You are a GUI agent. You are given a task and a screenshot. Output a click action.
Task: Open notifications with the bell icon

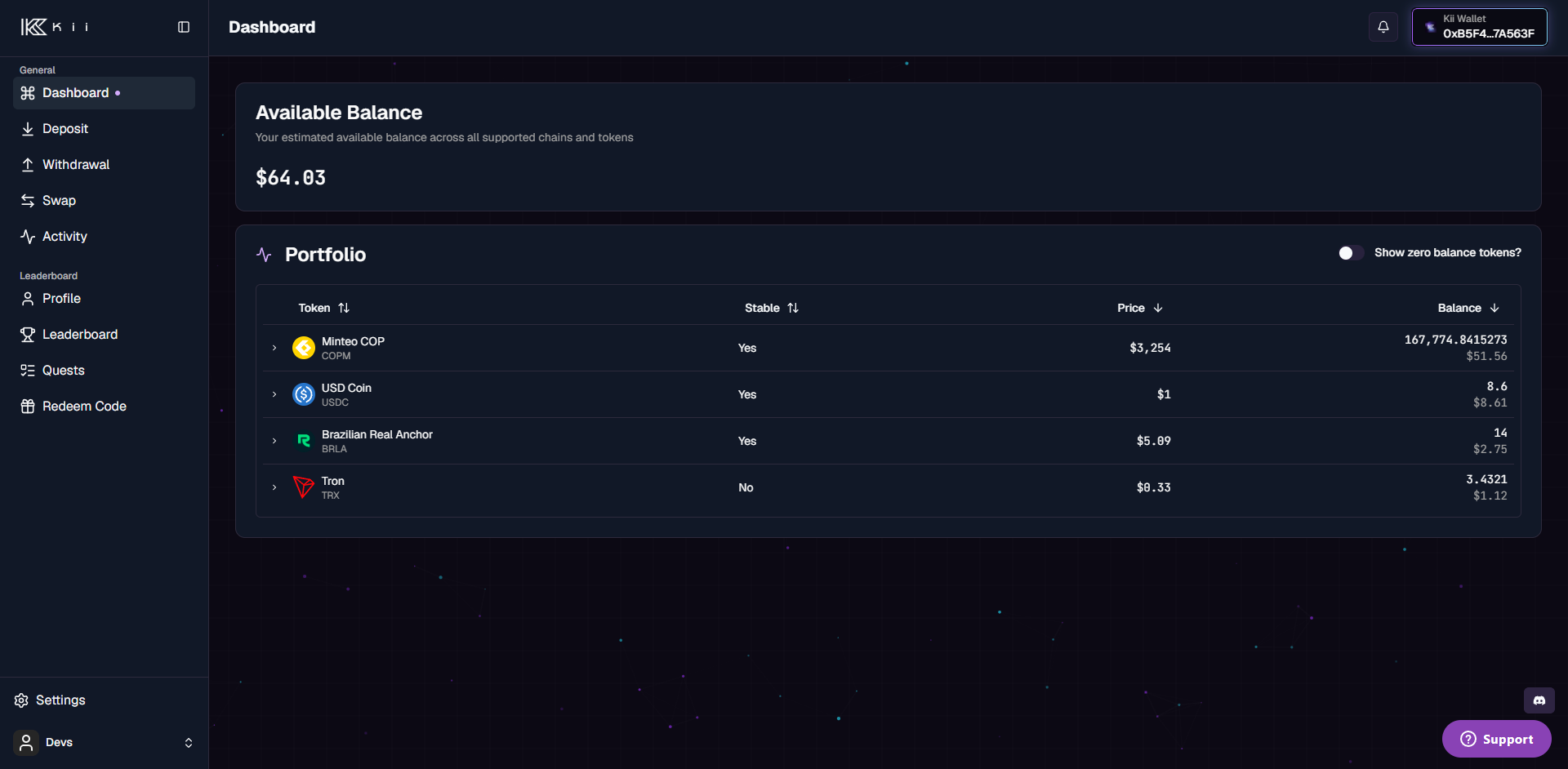[x=1383, y=27]
